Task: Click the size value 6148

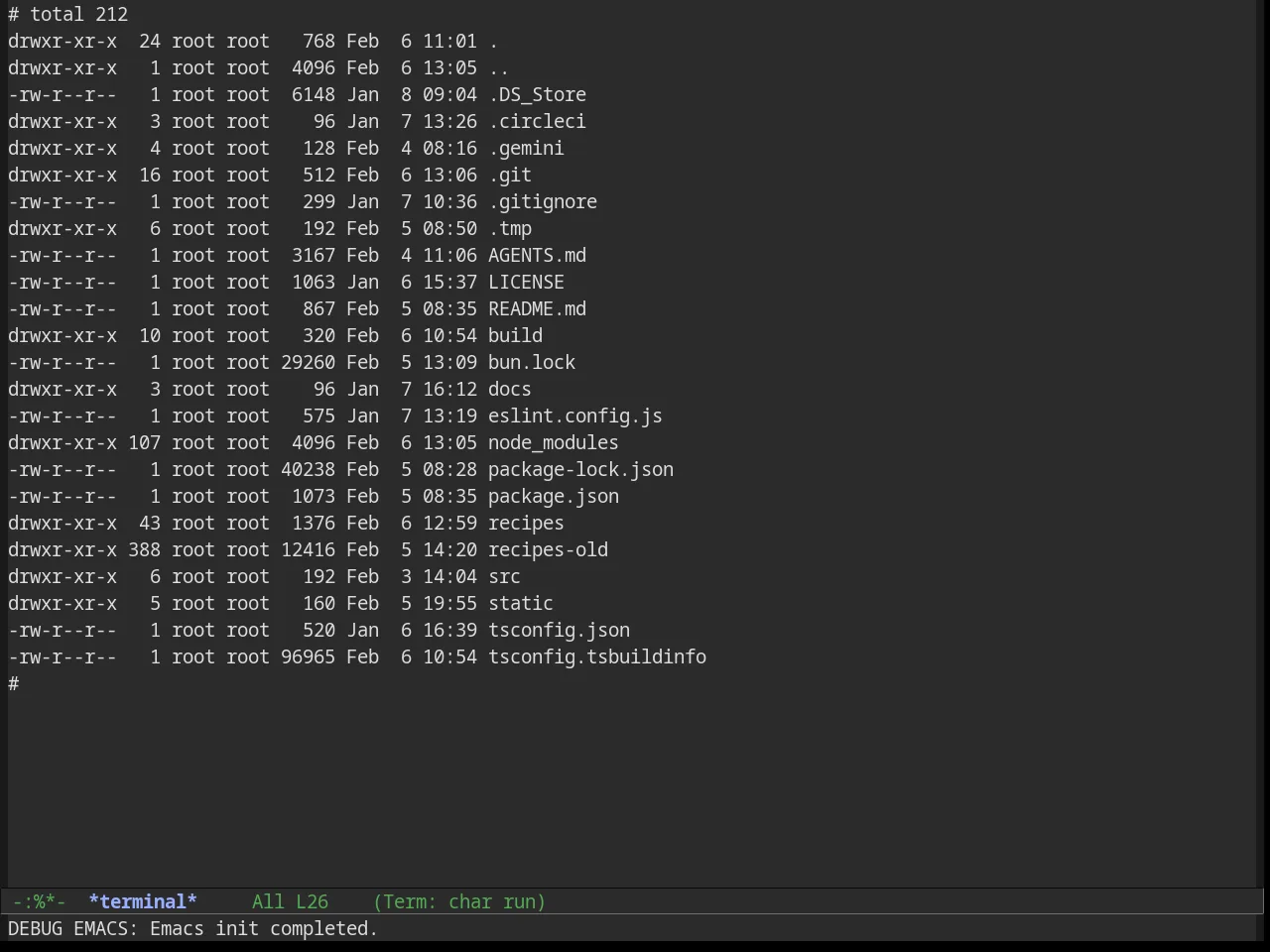Action: (314, 94)
